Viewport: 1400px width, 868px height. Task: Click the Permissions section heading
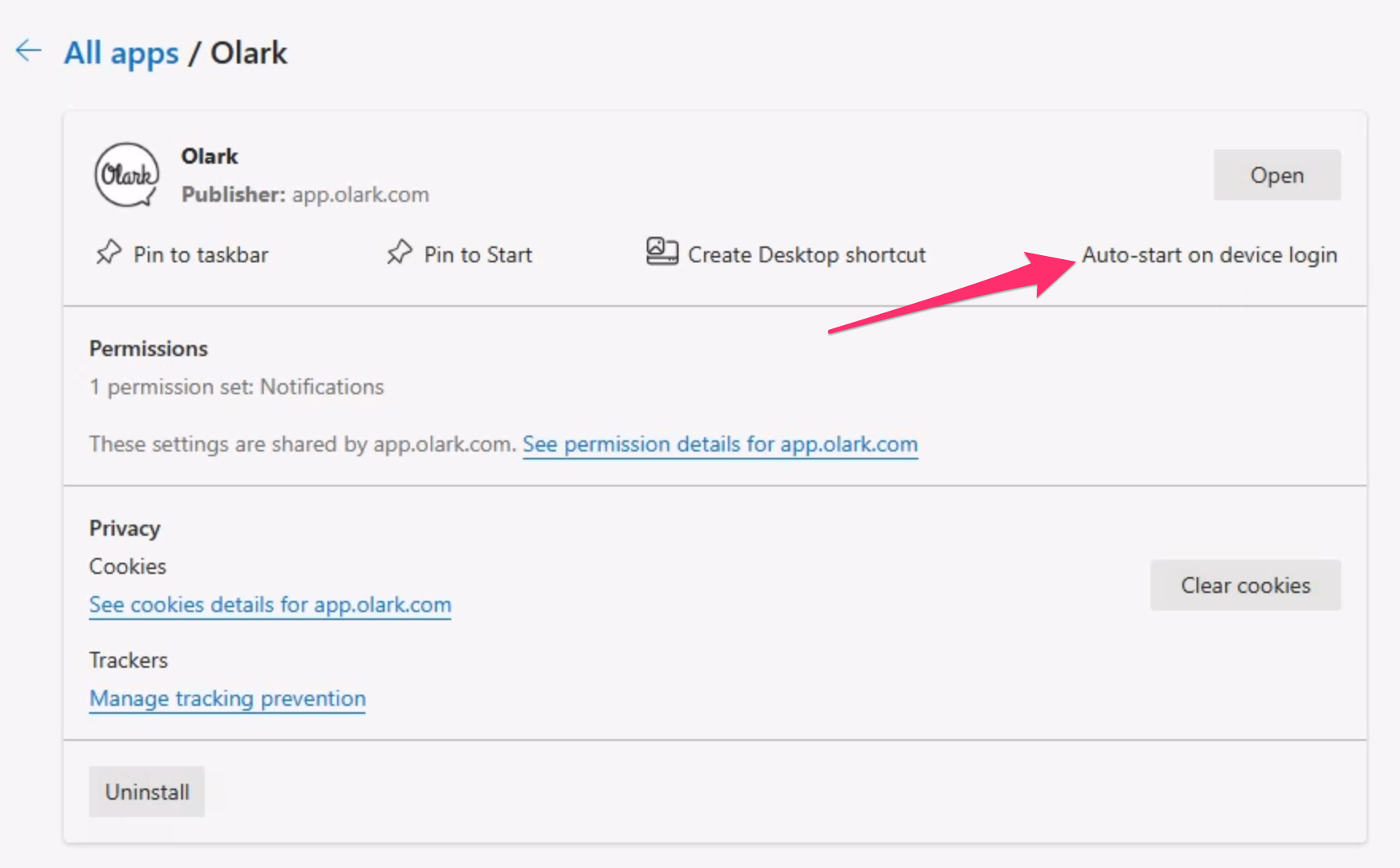[x=149, y=349]
